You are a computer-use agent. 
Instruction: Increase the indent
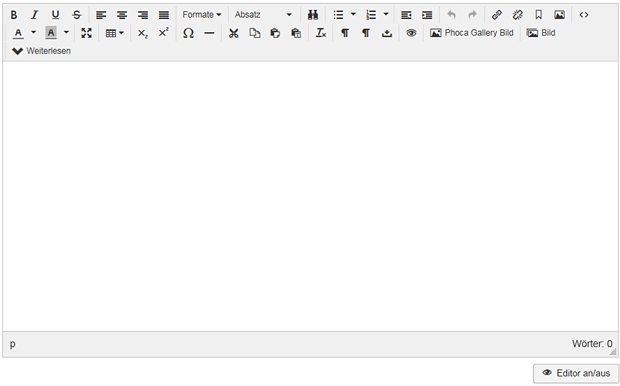tap(427, 15)
